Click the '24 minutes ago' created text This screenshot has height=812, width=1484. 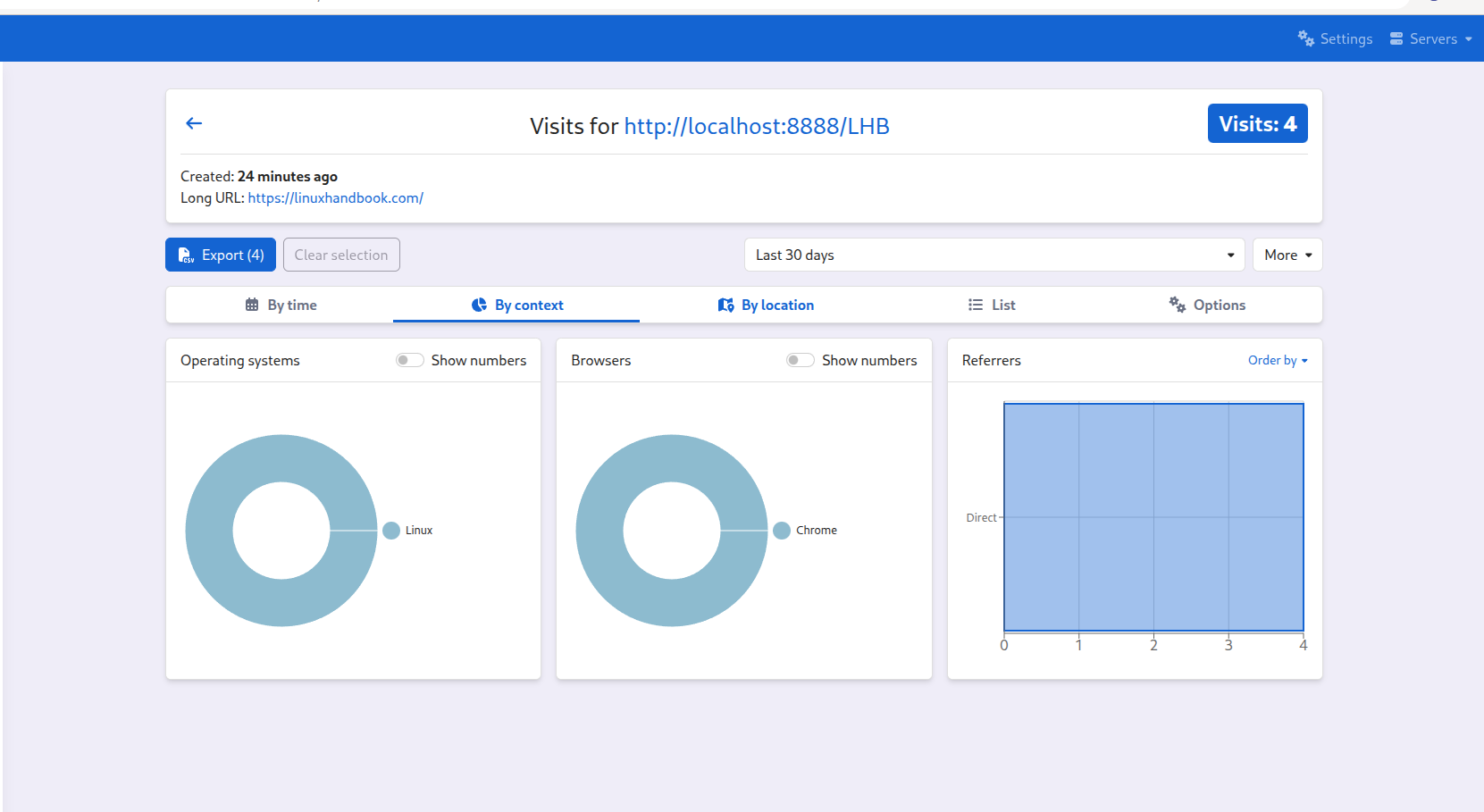[x=288, y=176]
